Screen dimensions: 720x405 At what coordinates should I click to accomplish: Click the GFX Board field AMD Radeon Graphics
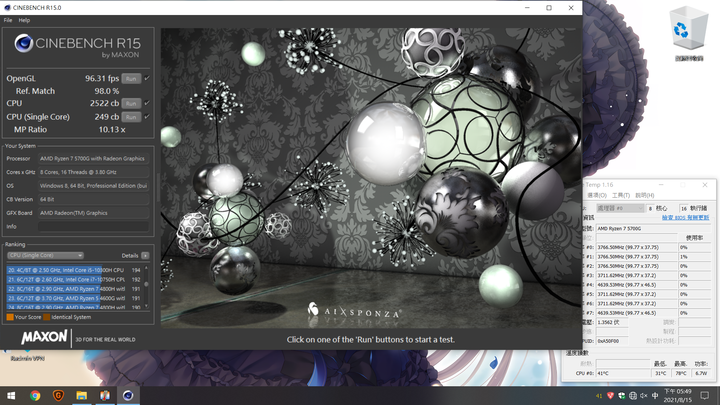pyautogui.click(x=93, y=213)
